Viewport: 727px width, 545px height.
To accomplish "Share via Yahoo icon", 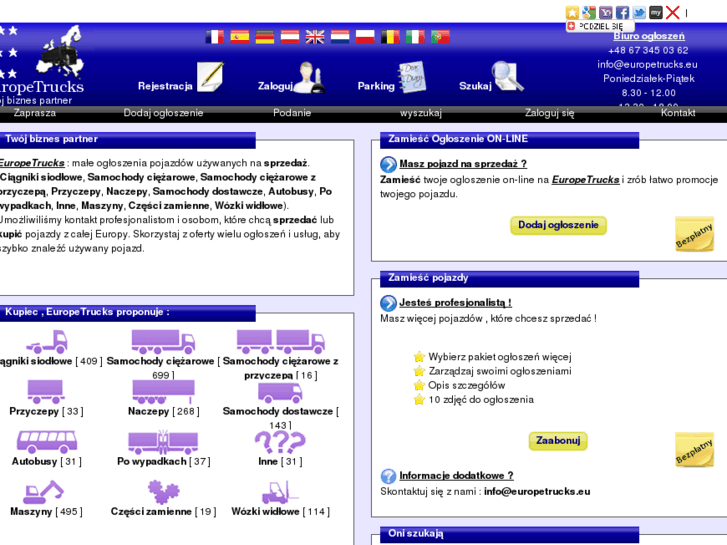I will coord(606,13).
